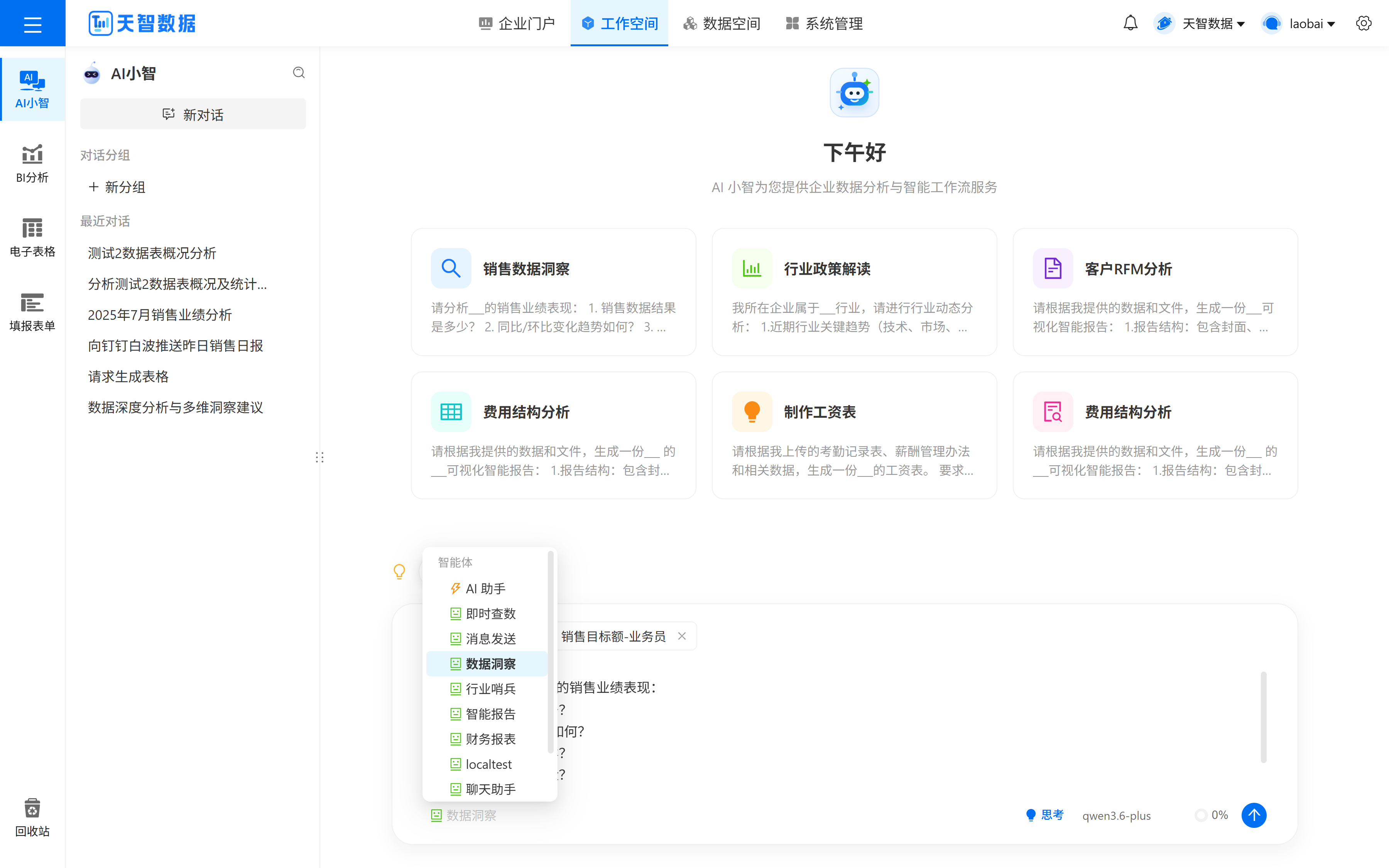Open the laobai user dropdown
The height and width of the screenshot is (868, 1389).
coord(1299,24)
